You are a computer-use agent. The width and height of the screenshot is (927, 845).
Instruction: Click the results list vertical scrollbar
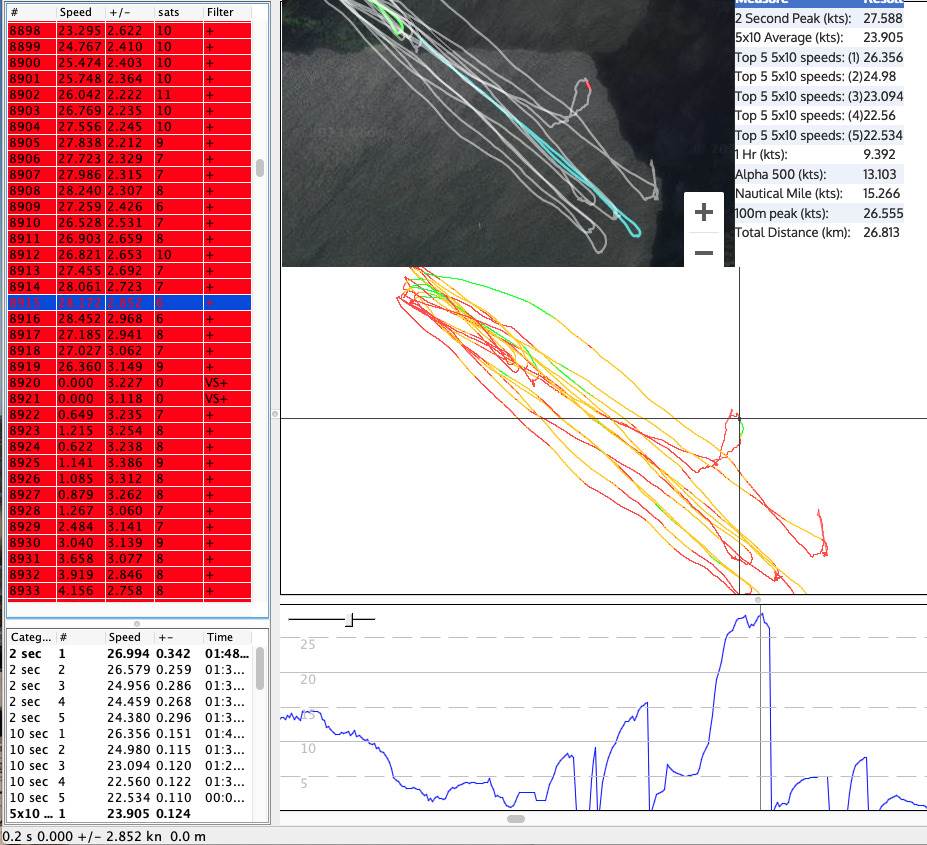click(260, 667)
